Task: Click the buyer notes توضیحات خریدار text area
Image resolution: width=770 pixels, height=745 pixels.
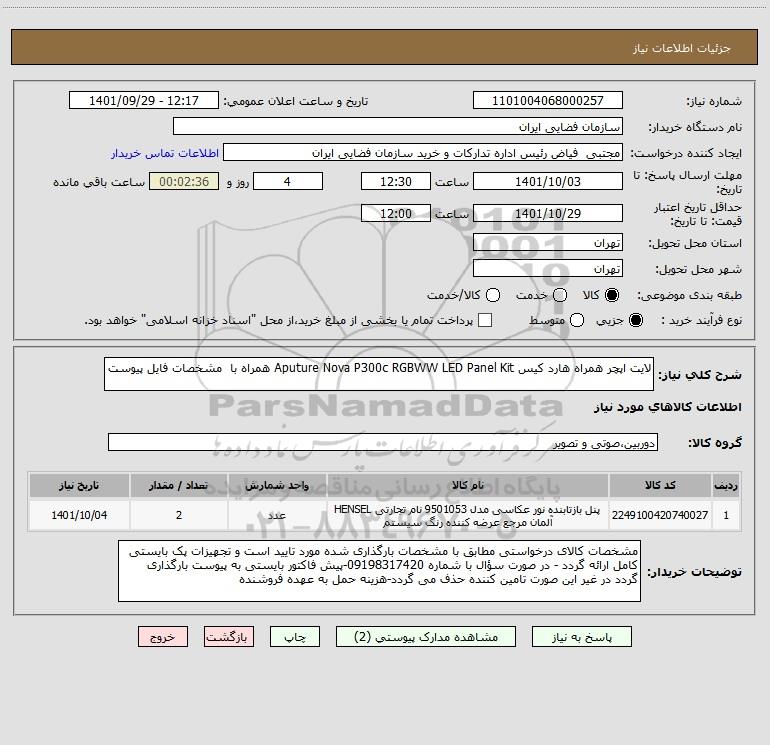Action: pos(379,571)
